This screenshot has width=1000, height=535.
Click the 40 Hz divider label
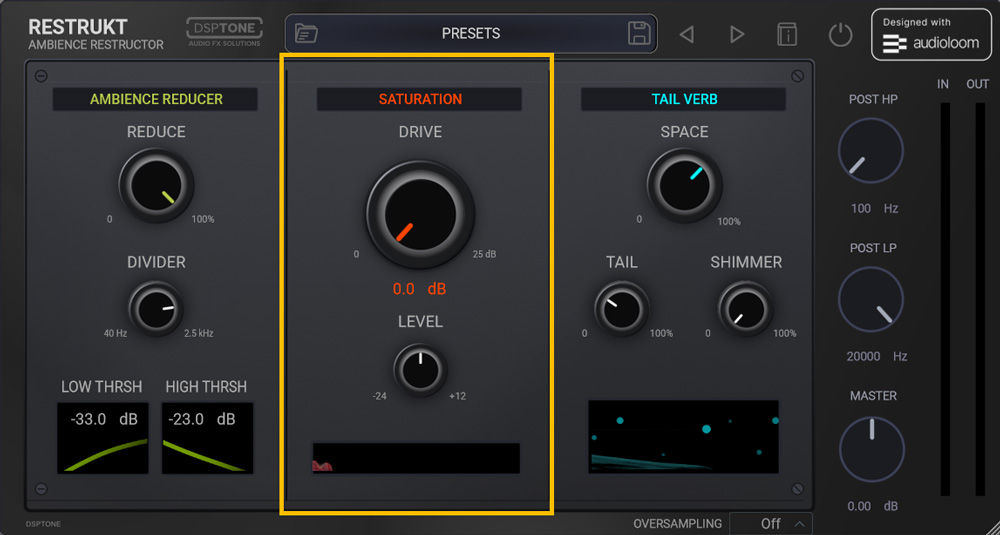[115, 333]
